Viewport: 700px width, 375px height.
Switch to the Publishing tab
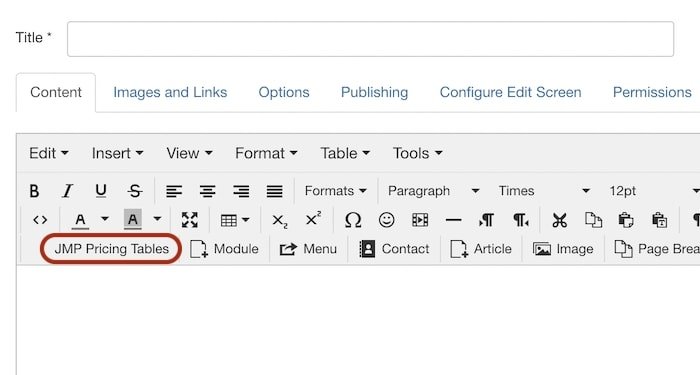tap(374, 92)
